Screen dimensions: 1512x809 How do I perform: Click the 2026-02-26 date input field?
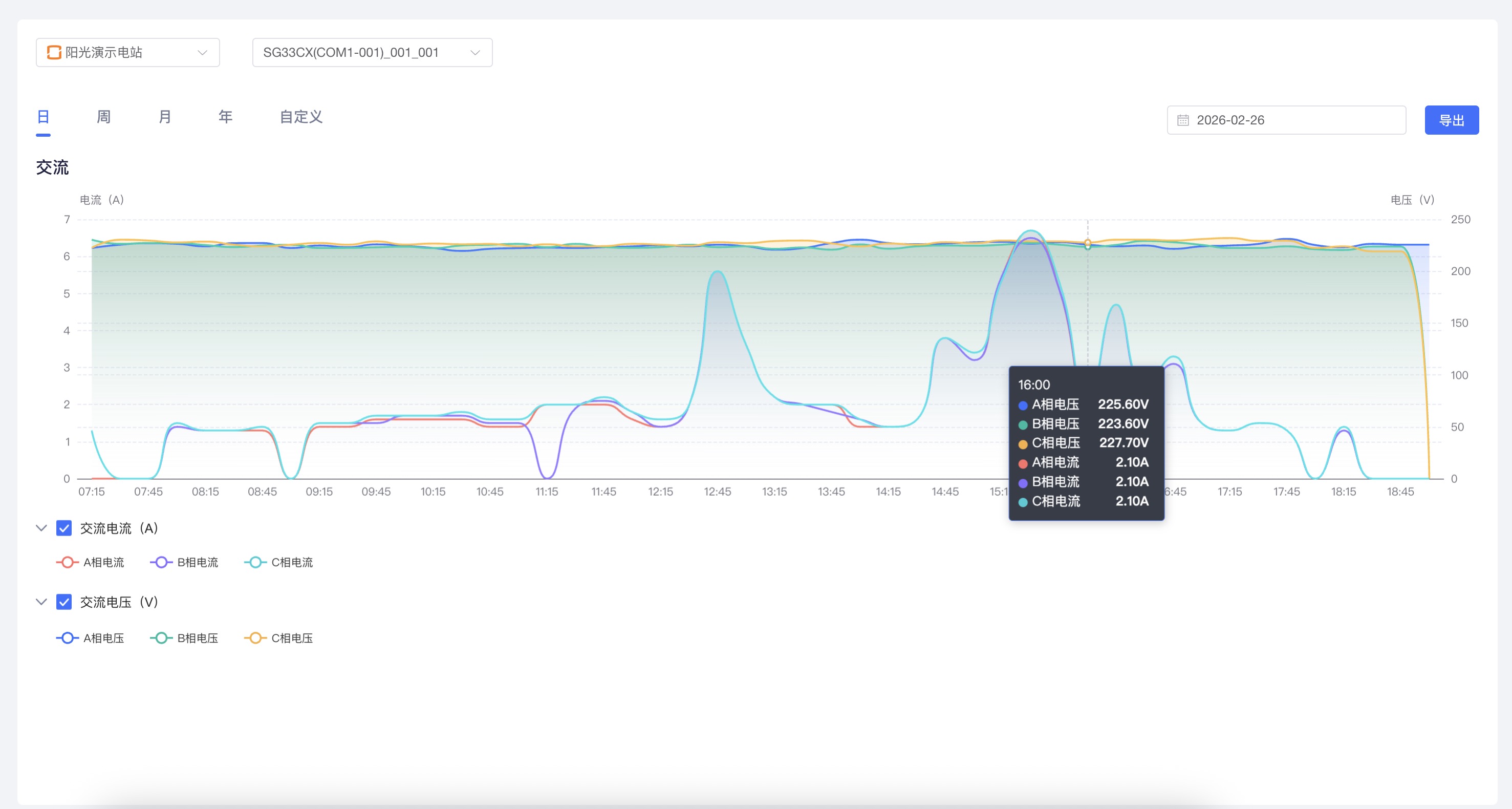click(1285, 120)
